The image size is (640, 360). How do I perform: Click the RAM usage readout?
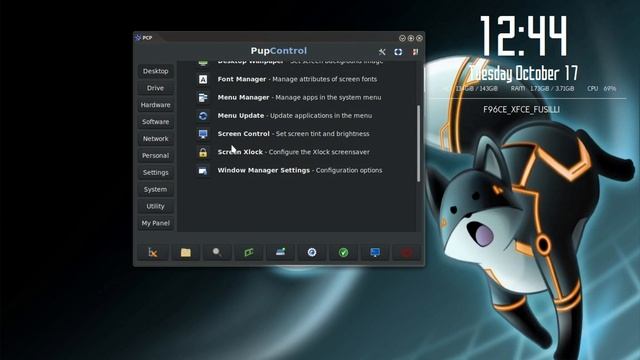point(542,88)
